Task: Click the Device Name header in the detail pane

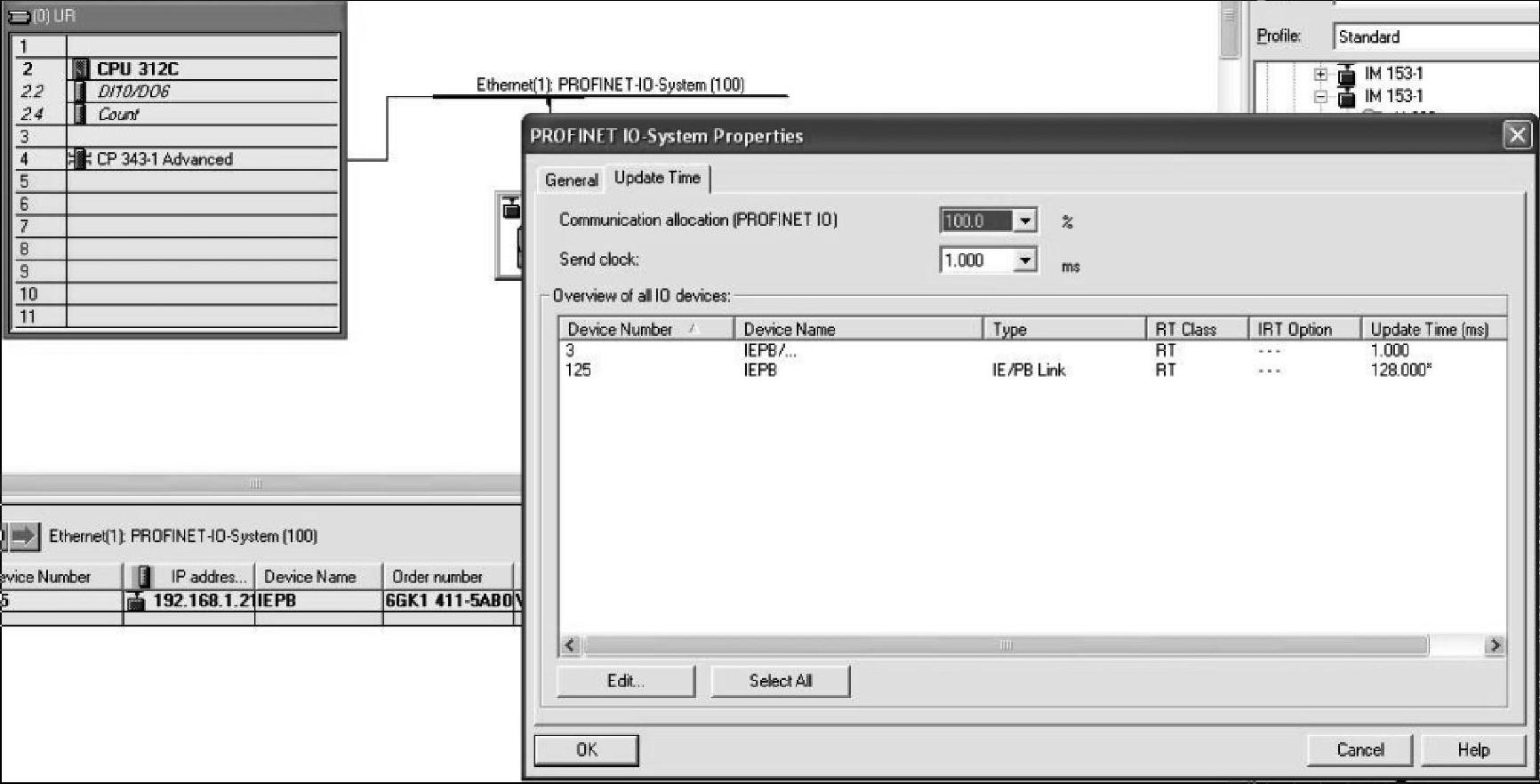Action: (318, 576)
